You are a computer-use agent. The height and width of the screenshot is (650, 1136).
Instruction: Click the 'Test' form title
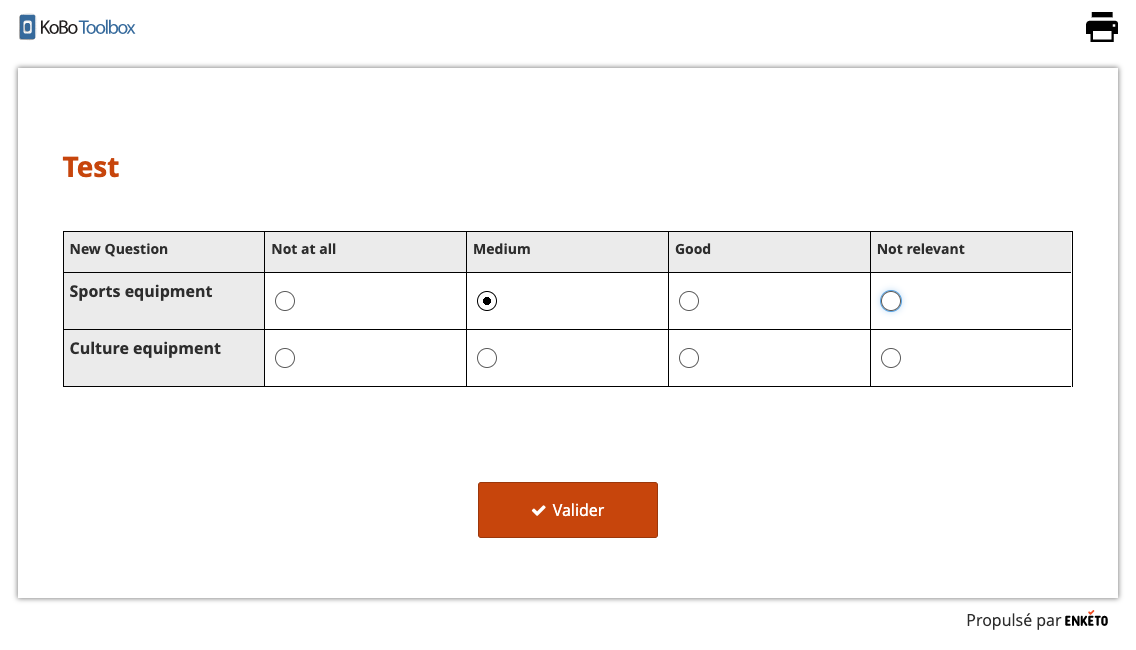tap(91, 167)
